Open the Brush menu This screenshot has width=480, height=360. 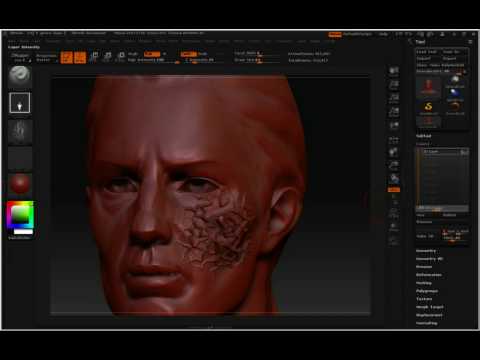pos(24,41)
